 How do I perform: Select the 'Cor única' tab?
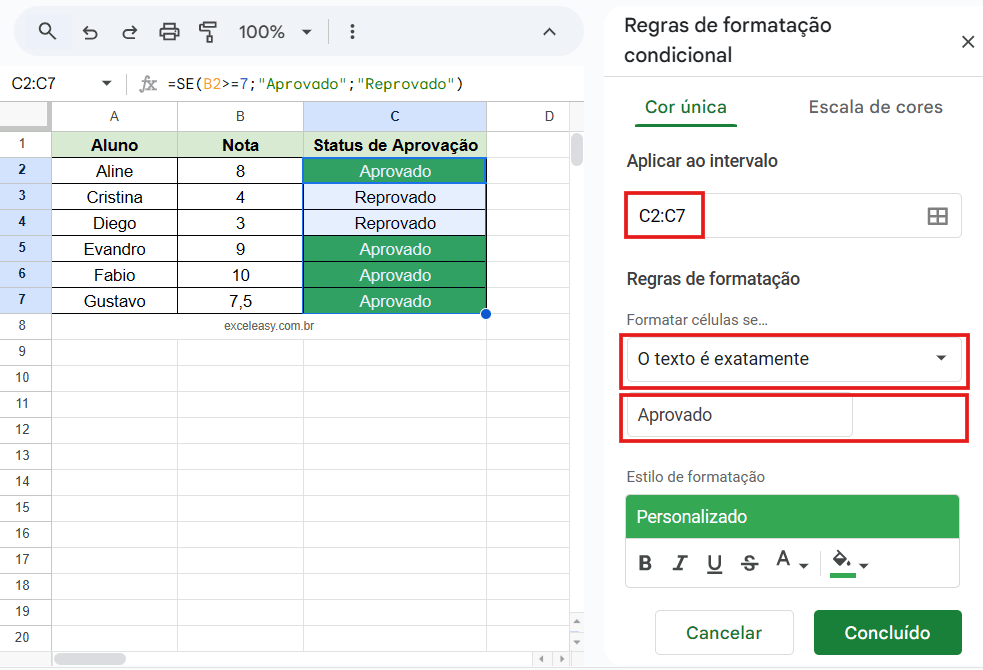tap(685, 106)
